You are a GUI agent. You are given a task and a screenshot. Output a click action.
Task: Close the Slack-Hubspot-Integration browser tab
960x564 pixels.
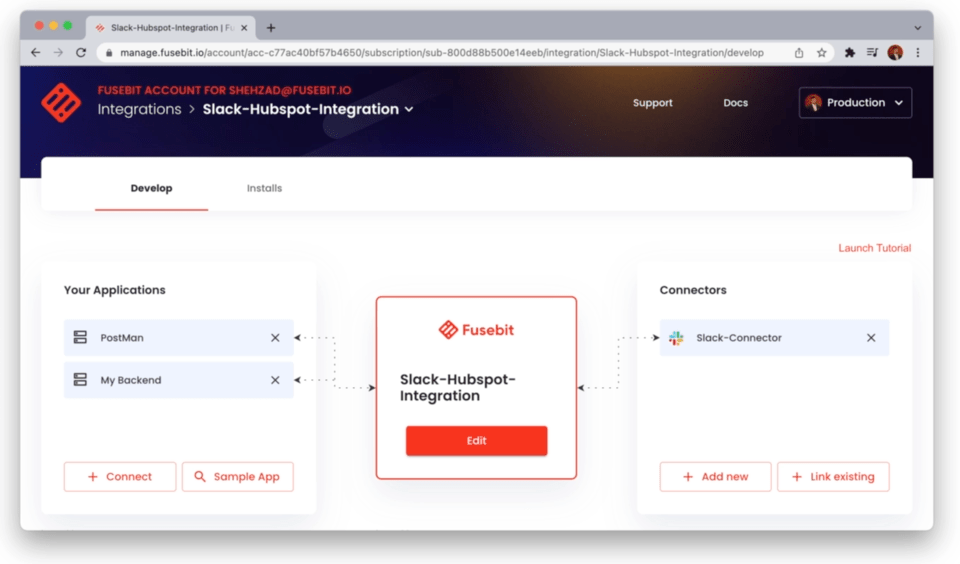[244, 28]
